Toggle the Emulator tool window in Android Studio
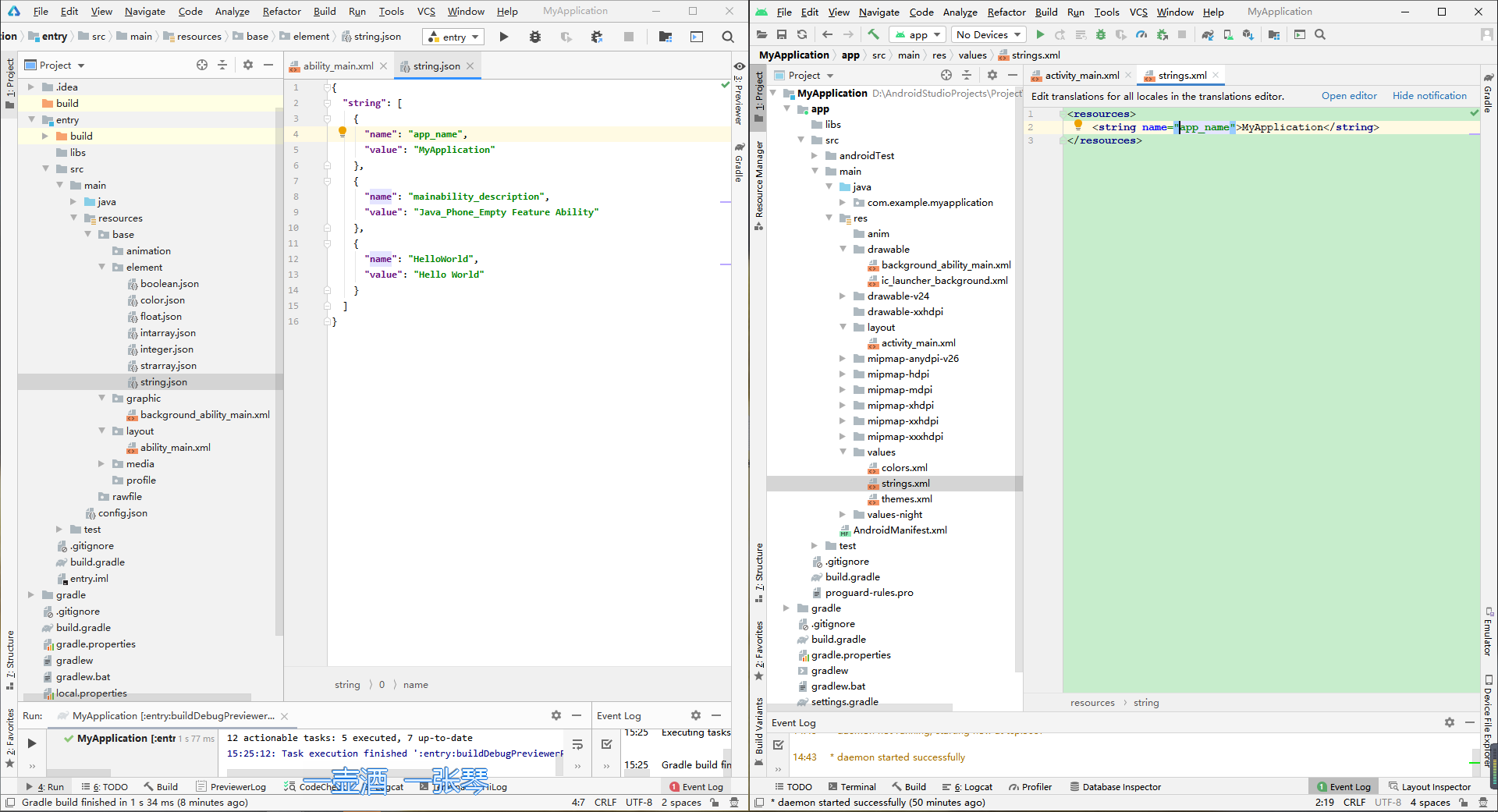1498x812 pixels. pyautogui.click(x=1489, y=631)
